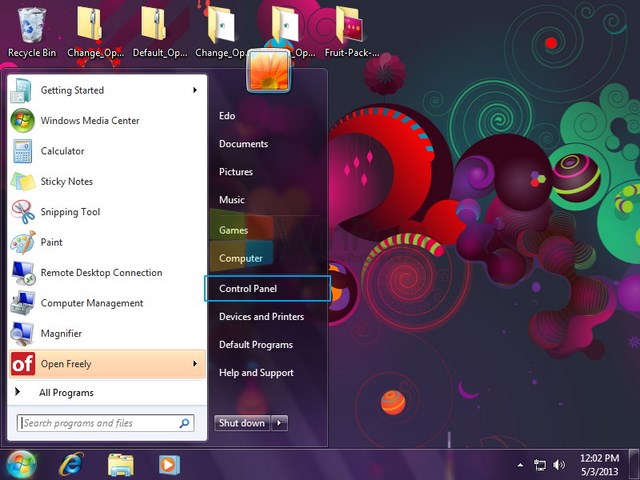Click the All Programs label

pos(66,393)
